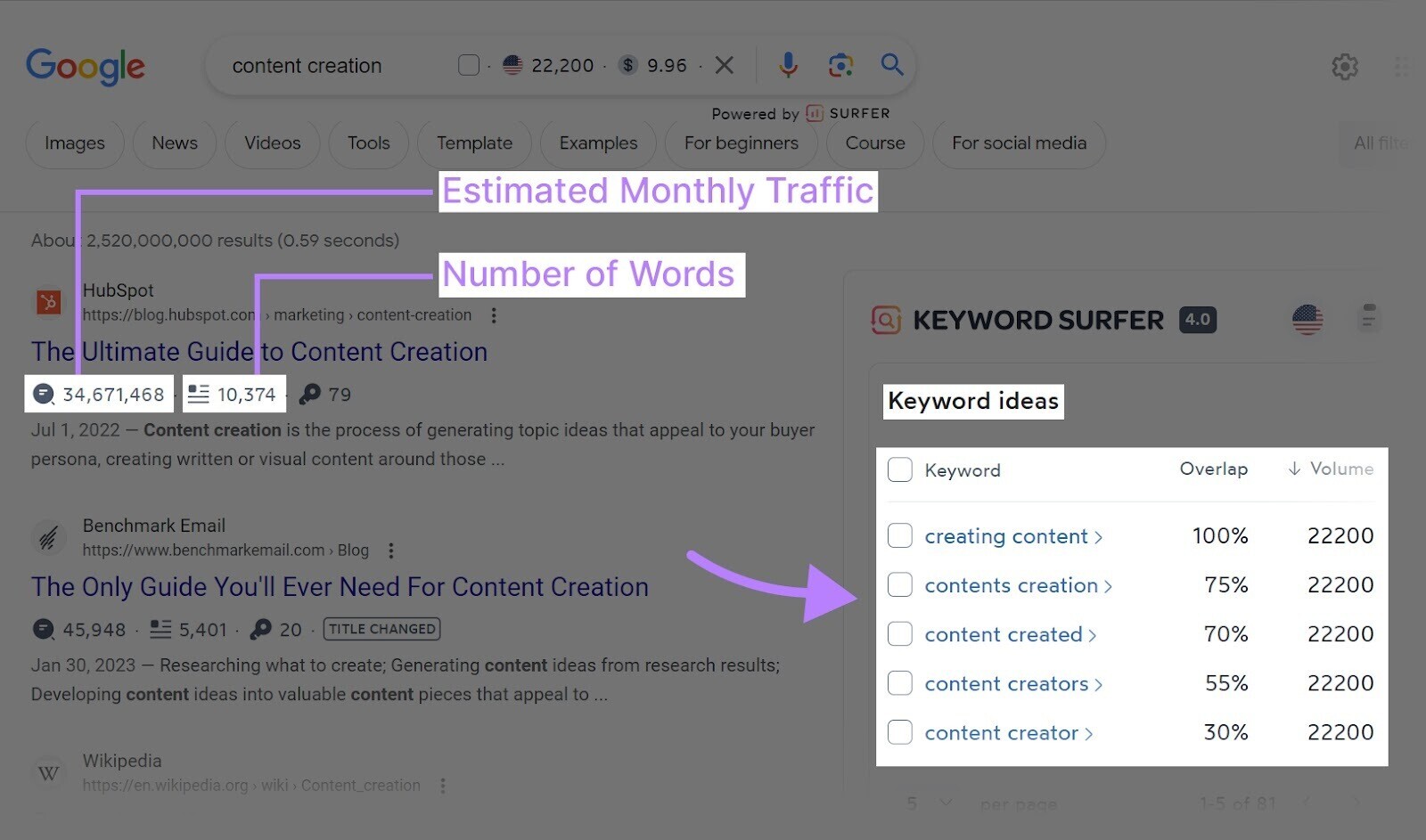Open options menu for Wikipedia result
1426x840 pixels.
coord(443,786)
